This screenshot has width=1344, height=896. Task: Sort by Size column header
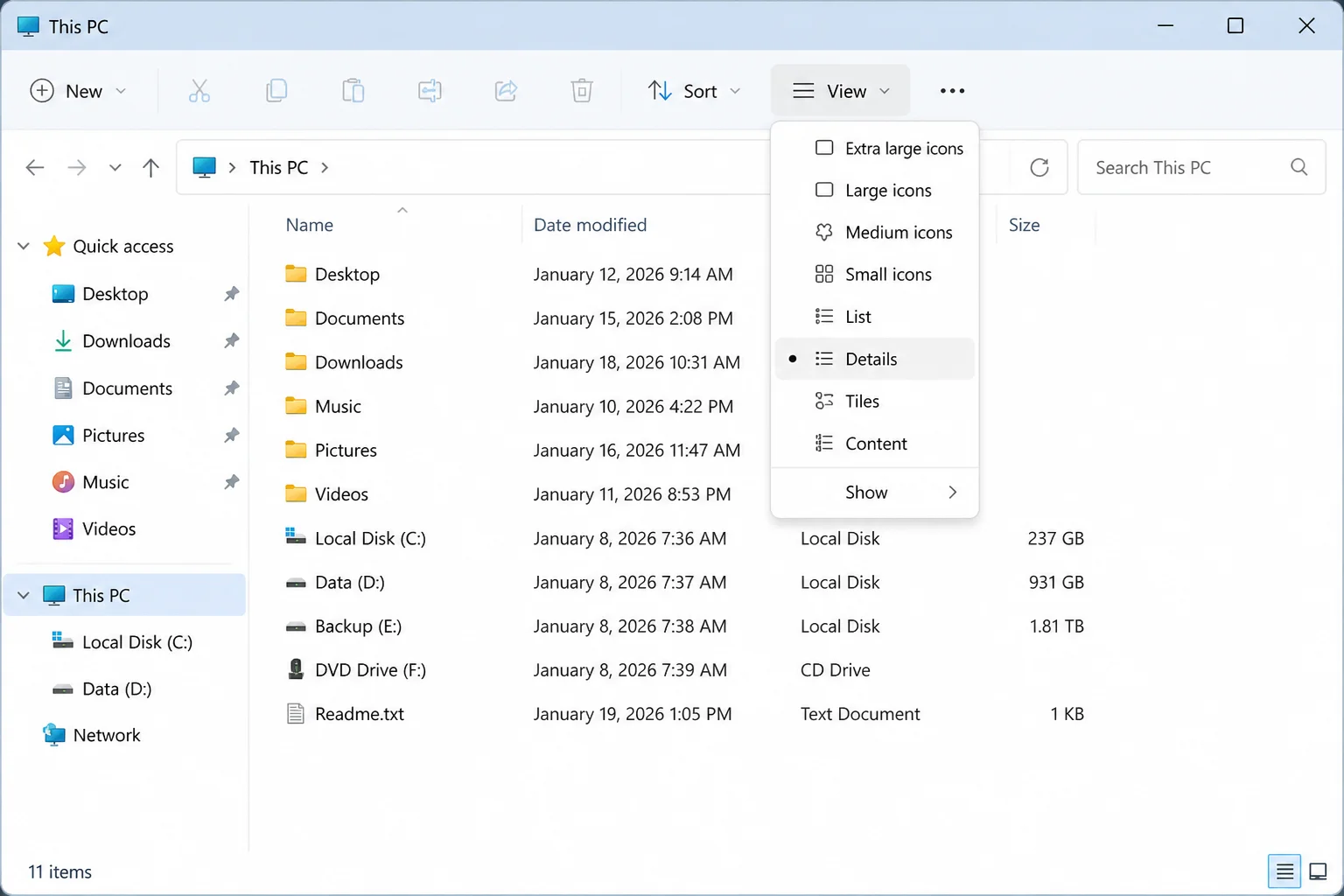point(1024,225)
